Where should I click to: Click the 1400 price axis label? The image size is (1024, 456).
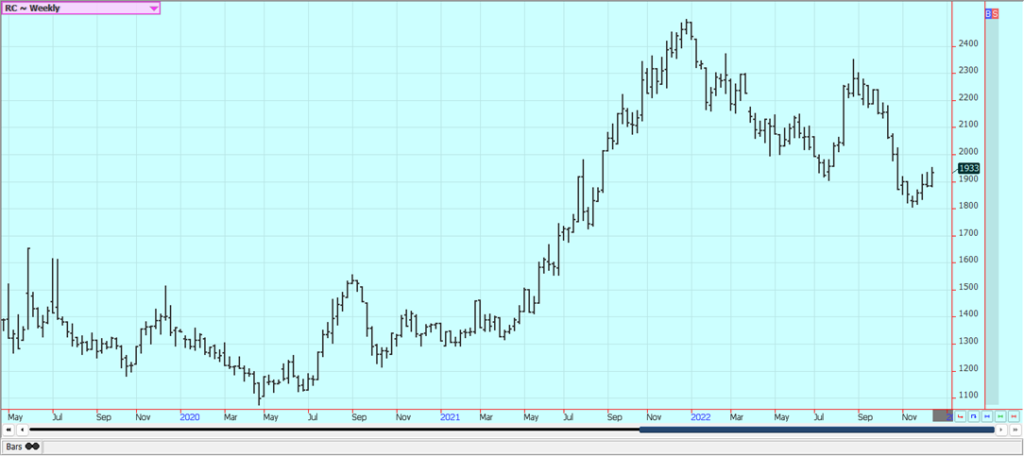click(968, 314)
